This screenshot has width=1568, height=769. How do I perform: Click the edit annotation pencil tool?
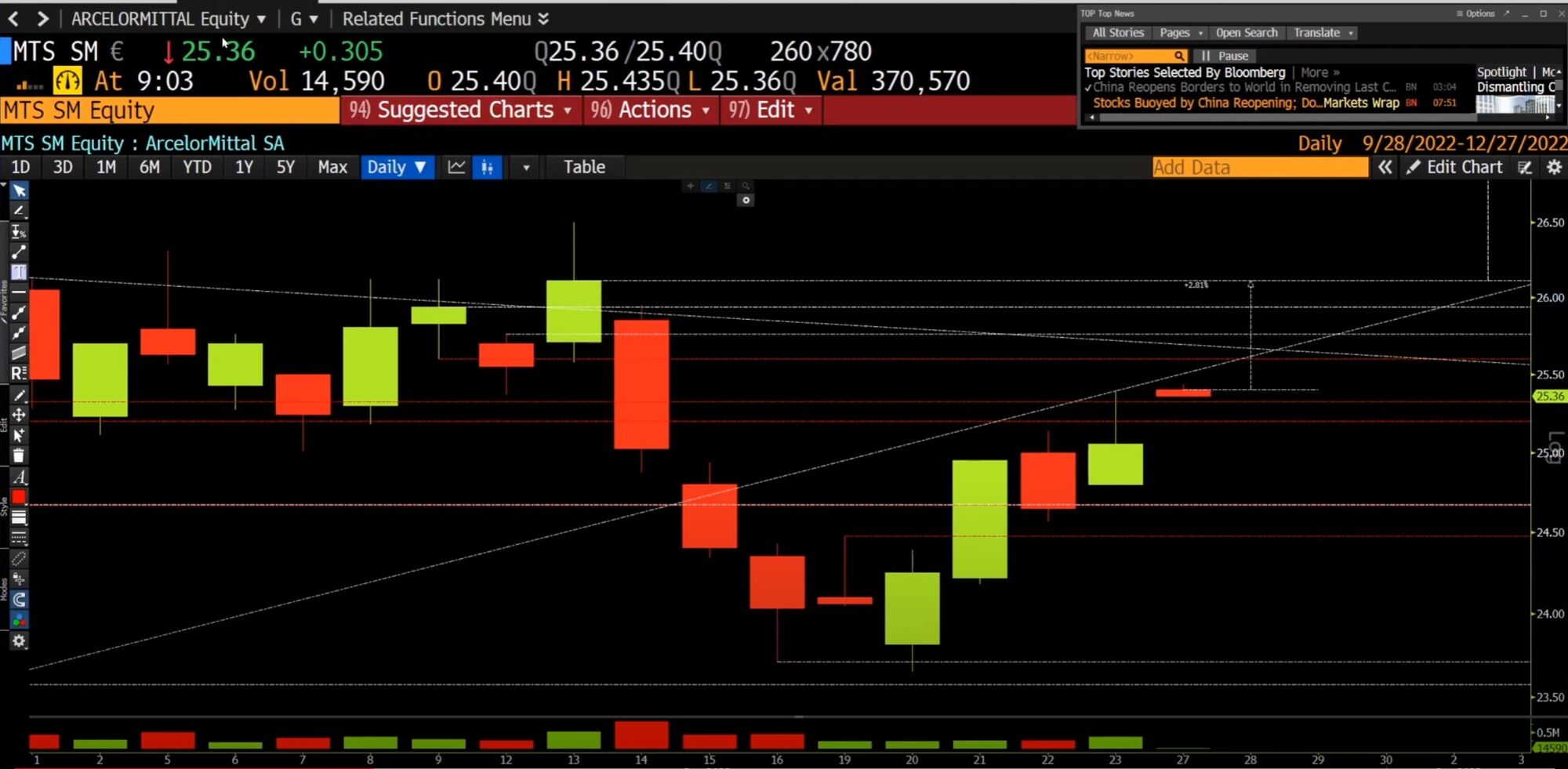[x=19, y=395]
